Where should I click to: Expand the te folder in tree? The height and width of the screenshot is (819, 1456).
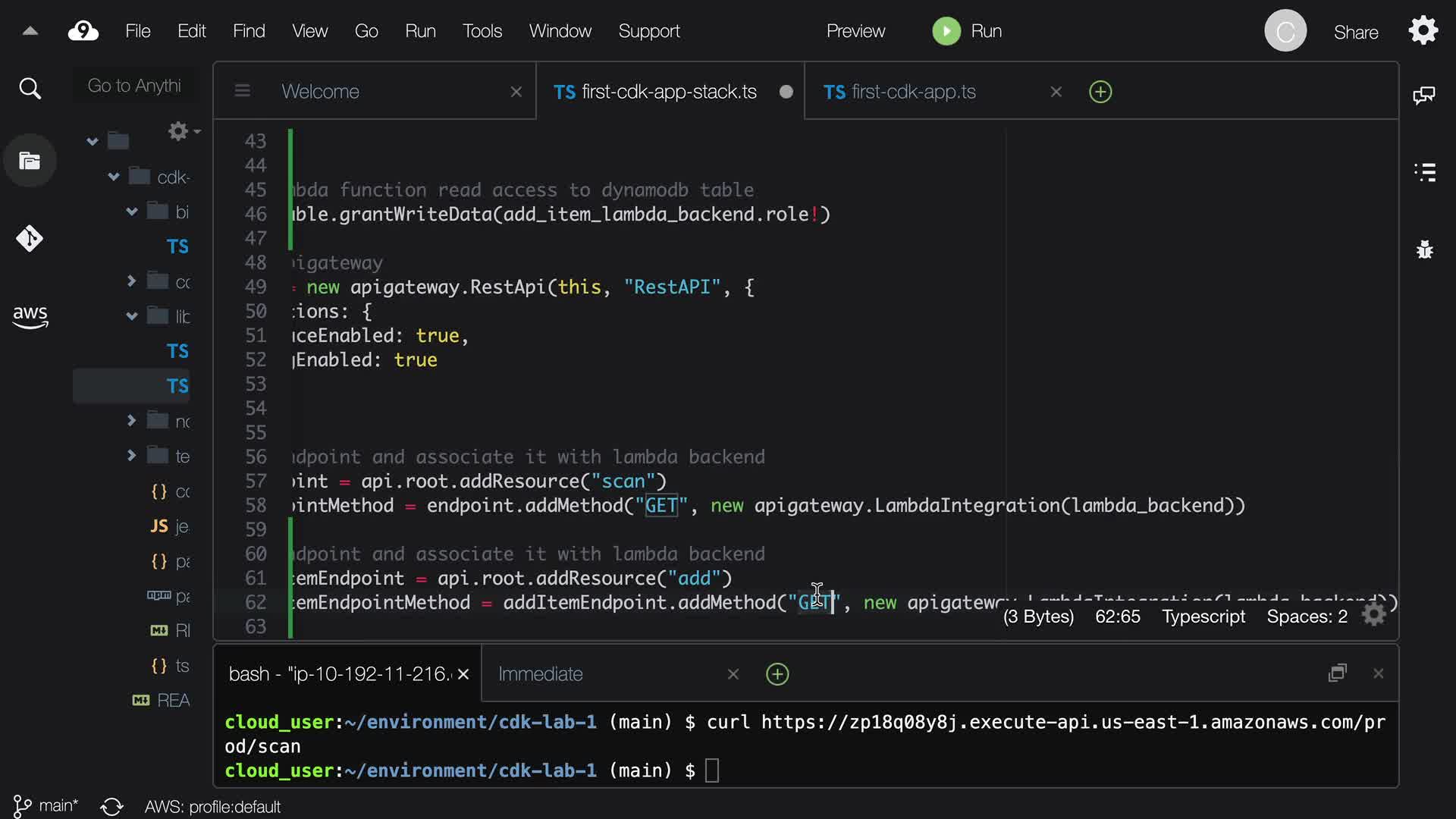click(131, 456)
